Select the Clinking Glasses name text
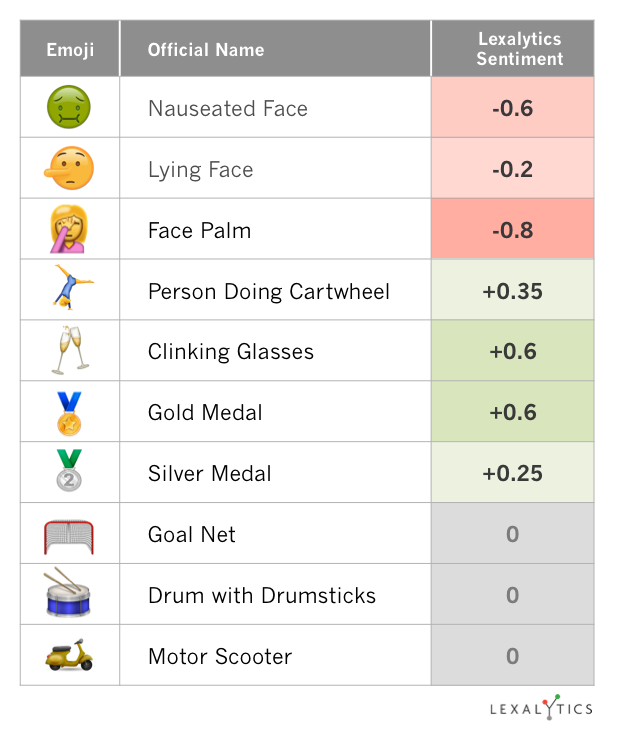 (x=231, y=352)
